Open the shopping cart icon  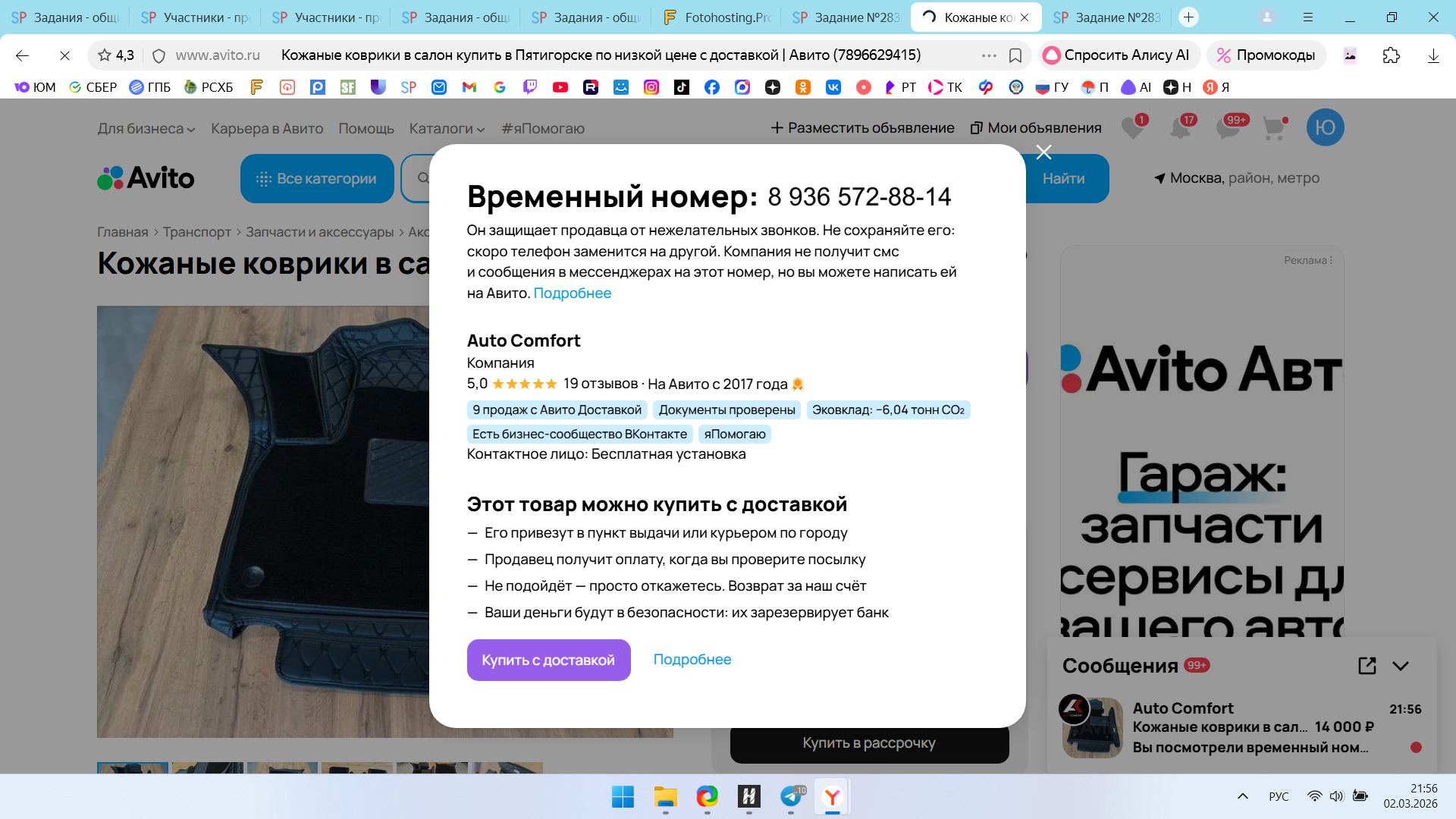click(1275, 128)
